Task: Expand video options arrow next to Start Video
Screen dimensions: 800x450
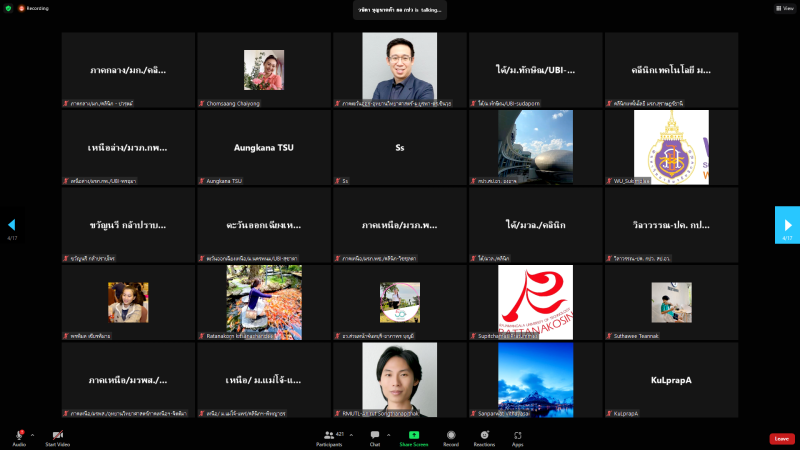Action: click(x=71, y=435)
